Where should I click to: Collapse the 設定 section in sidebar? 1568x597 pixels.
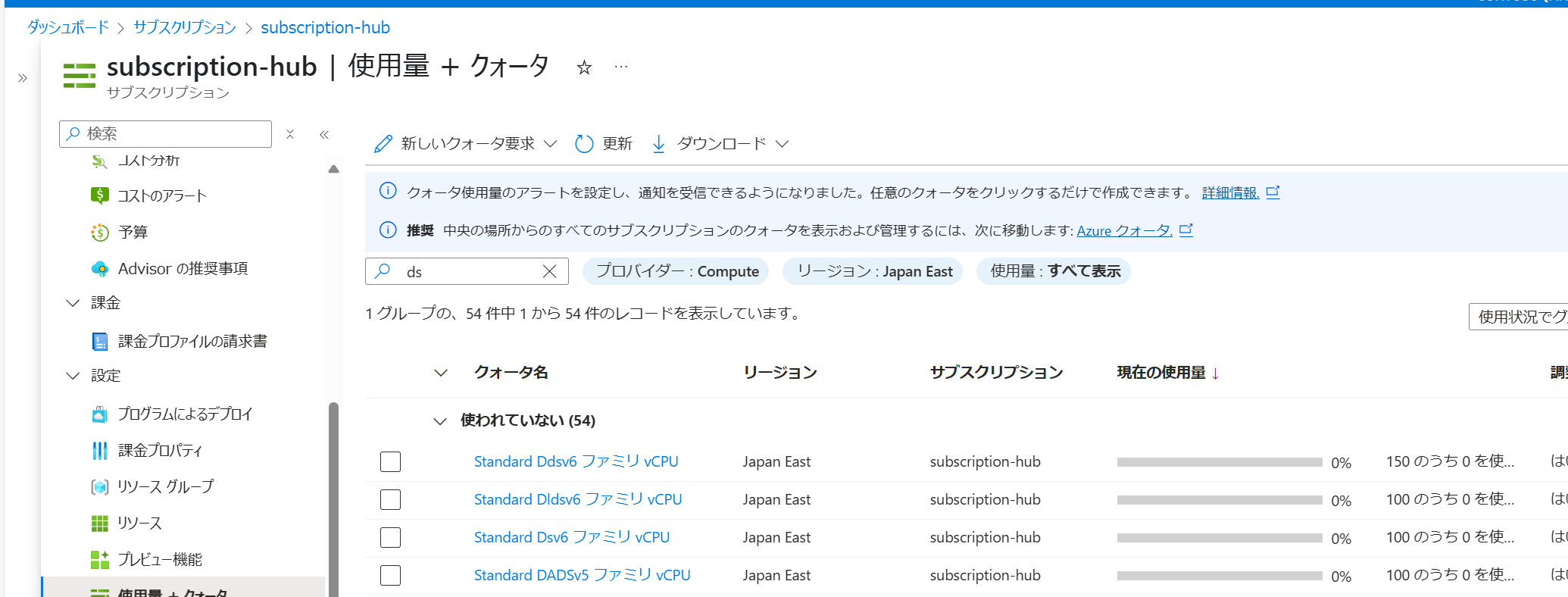73,376
